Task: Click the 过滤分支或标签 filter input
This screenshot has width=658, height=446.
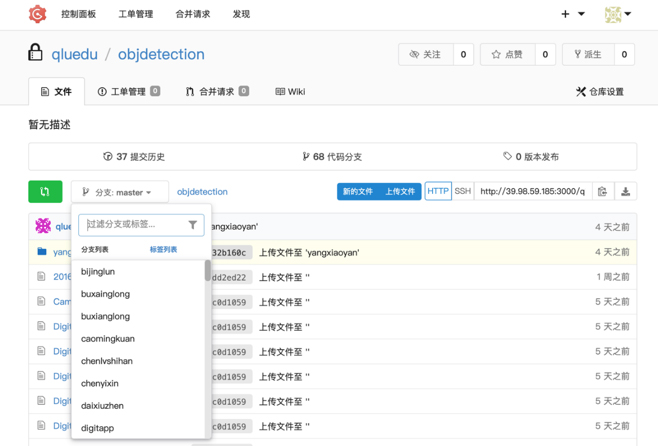Action: click(141, 225)
